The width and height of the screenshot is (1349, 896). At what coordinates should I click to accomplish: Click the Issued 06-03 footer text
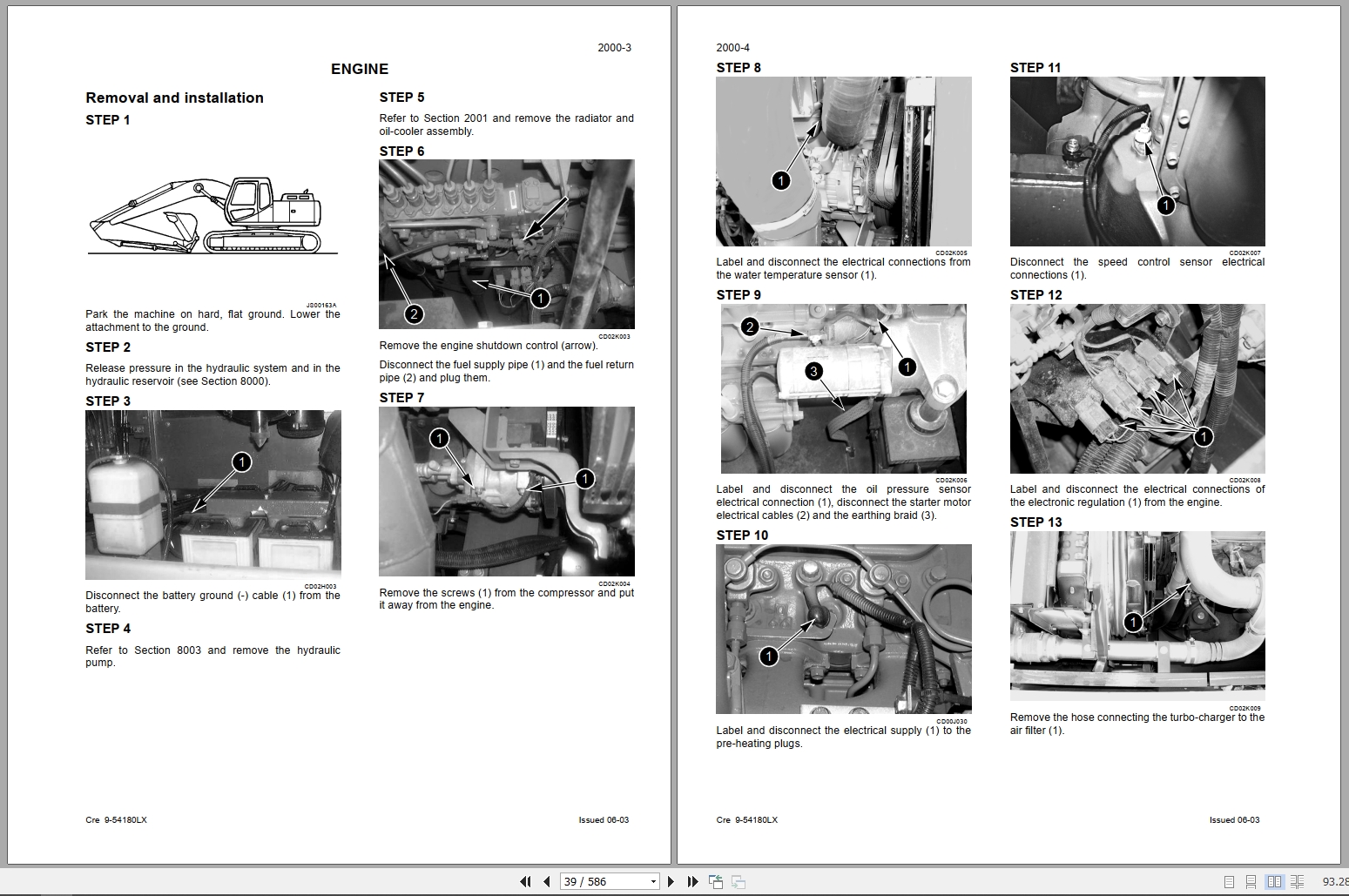pyautogui.click(x=604, y=819)
